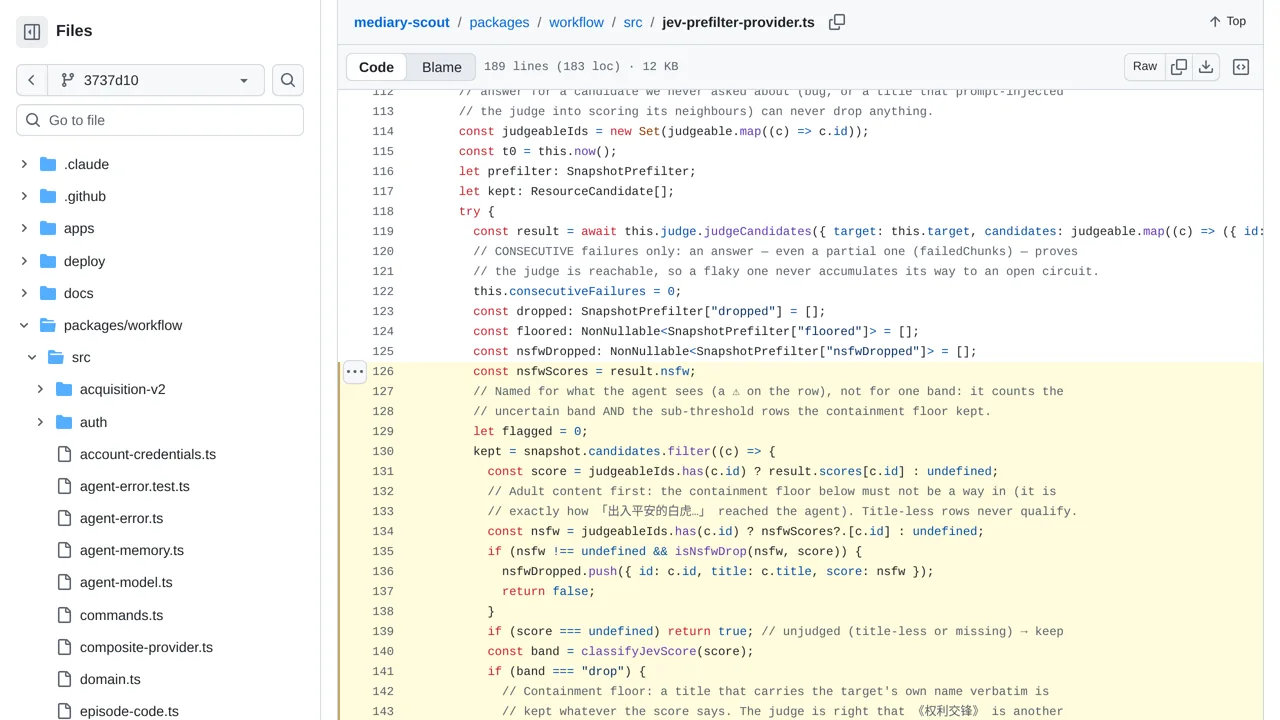Select the src open folder icon
This screenshot has height=720, width=1280.
coord(56,357)
